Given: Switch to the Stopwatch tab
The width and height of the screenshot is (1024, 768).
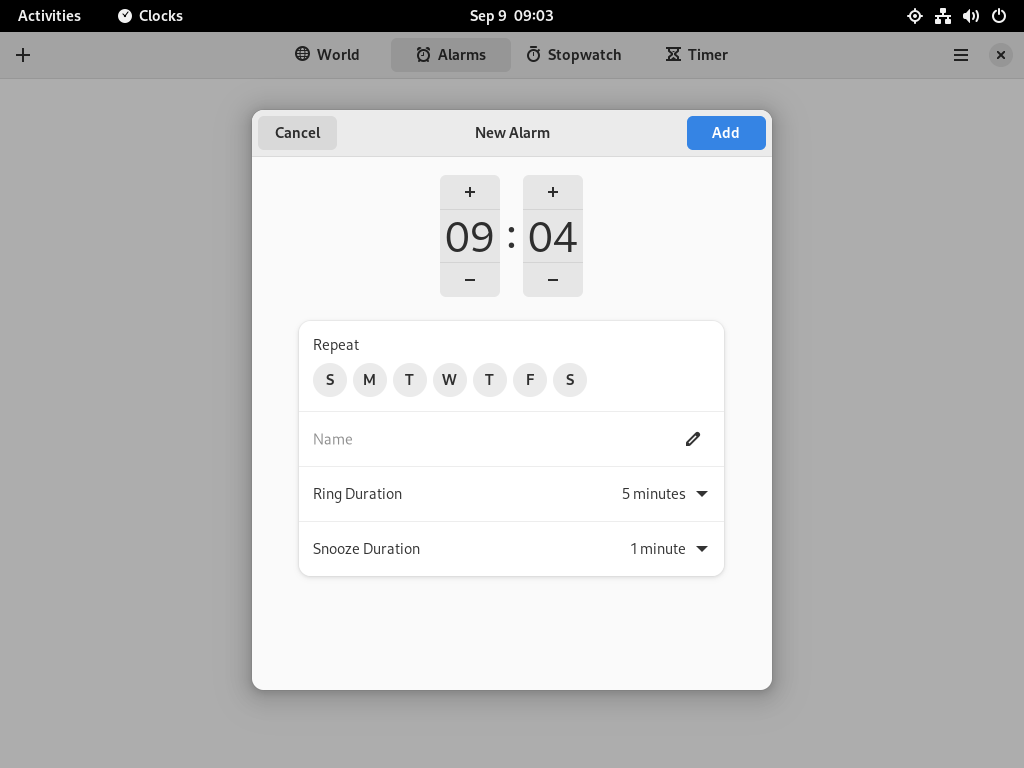Looking at the screenshot, I should point(574,55).
